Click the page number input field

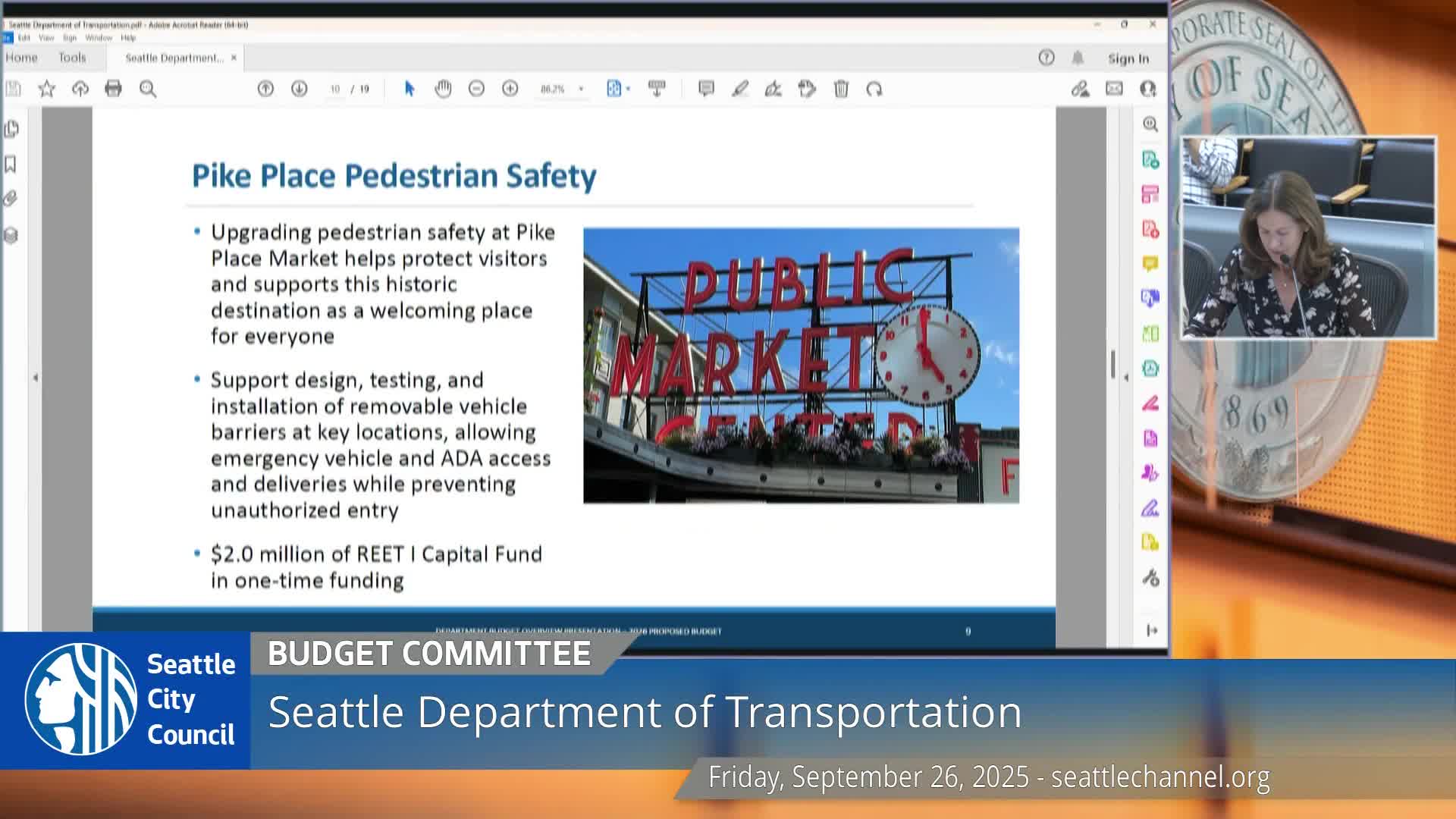334,89
